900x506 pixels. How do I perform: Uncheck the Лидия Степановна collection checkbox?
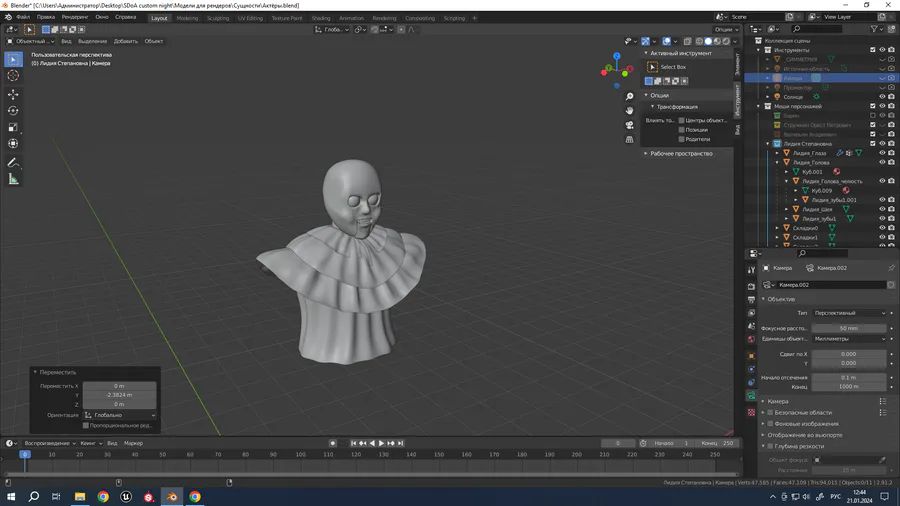[x=873, y=144]
